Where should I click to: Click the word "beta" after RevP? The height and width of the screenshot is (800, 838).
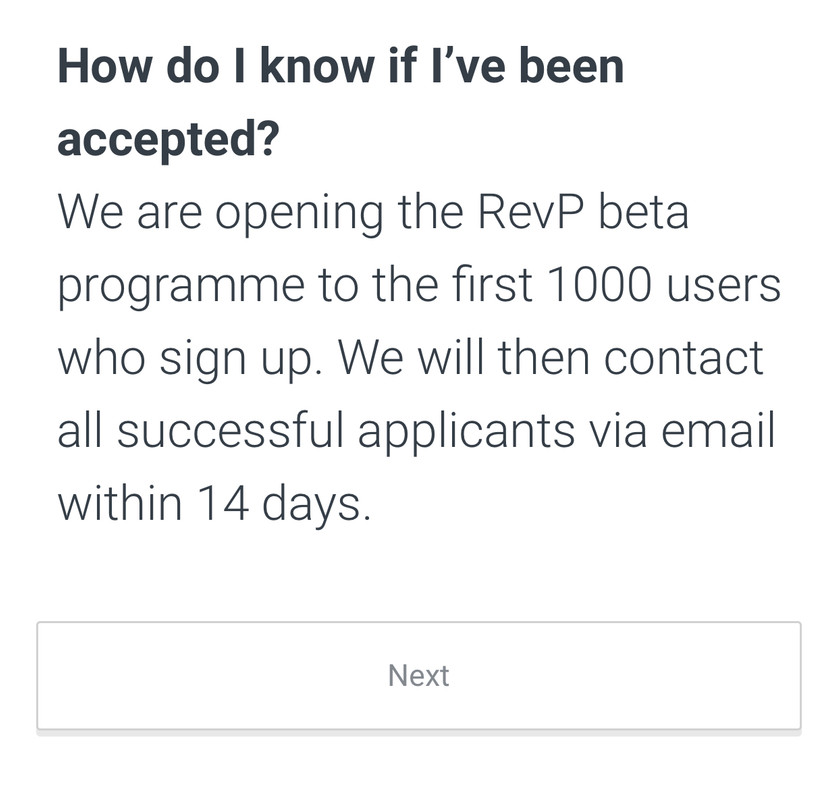[x=643, y=212]
